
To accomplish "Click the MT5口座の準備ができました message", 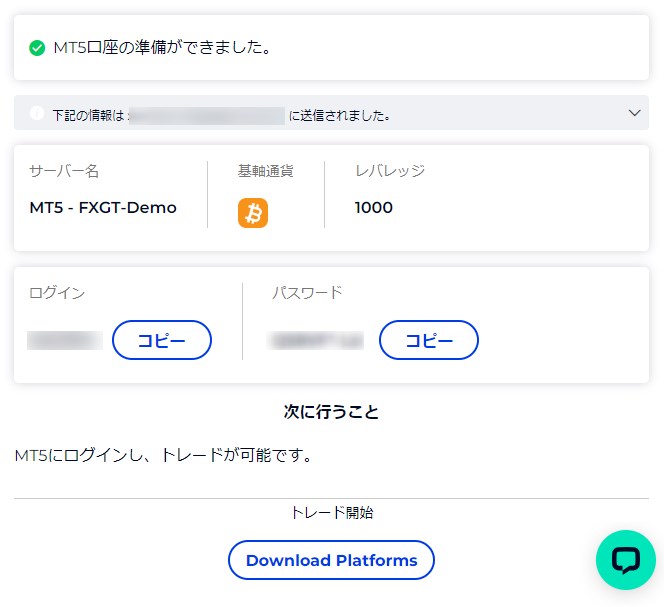I will [x=163, y=47].
